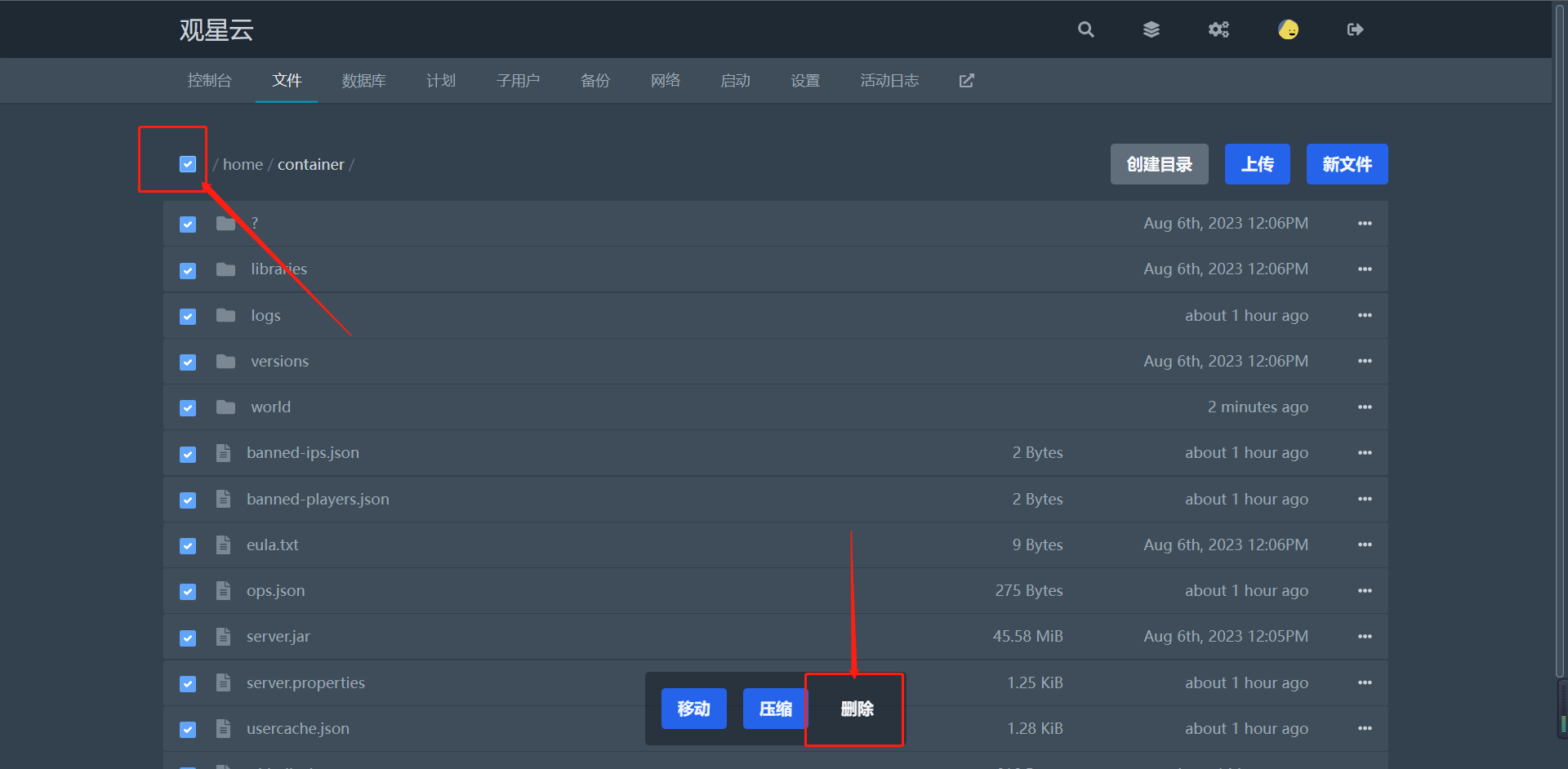Click folder icon of libraries row
This screenshot has width=1568, height=769.
[x=225, y=269]
